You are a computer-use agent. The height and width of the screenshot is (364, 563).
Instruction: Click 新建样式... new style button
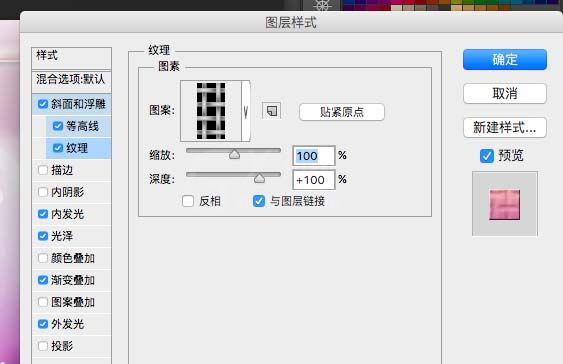coord(504,127)
